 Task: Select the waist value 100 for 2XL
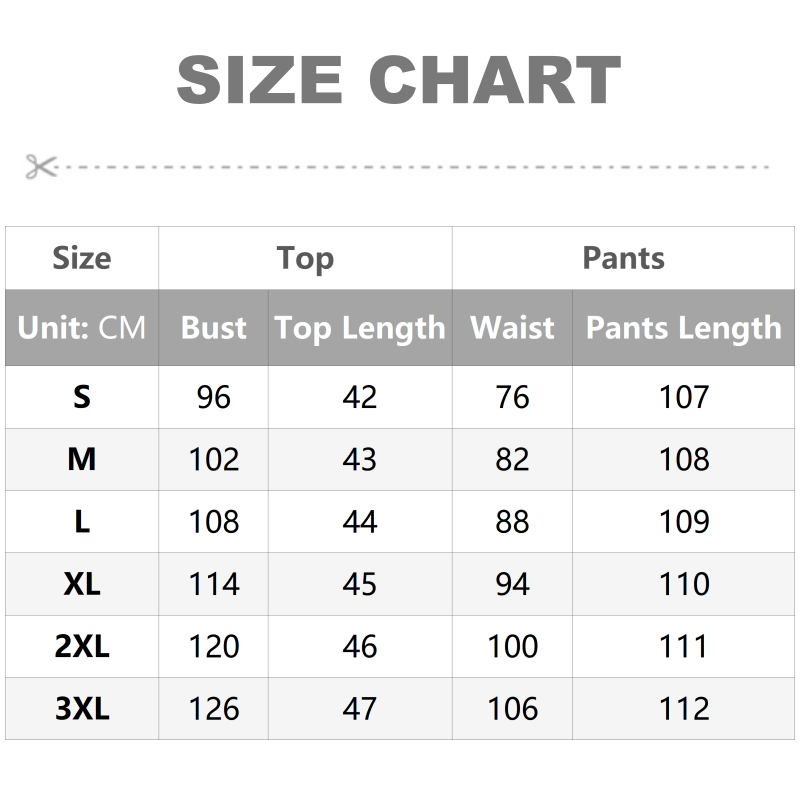(x=512, y=646)
